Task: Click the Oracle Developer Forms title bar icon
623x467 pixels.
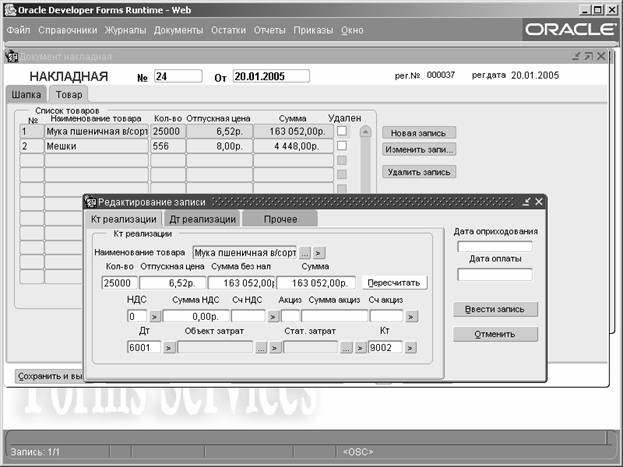Action: point(10,8)
